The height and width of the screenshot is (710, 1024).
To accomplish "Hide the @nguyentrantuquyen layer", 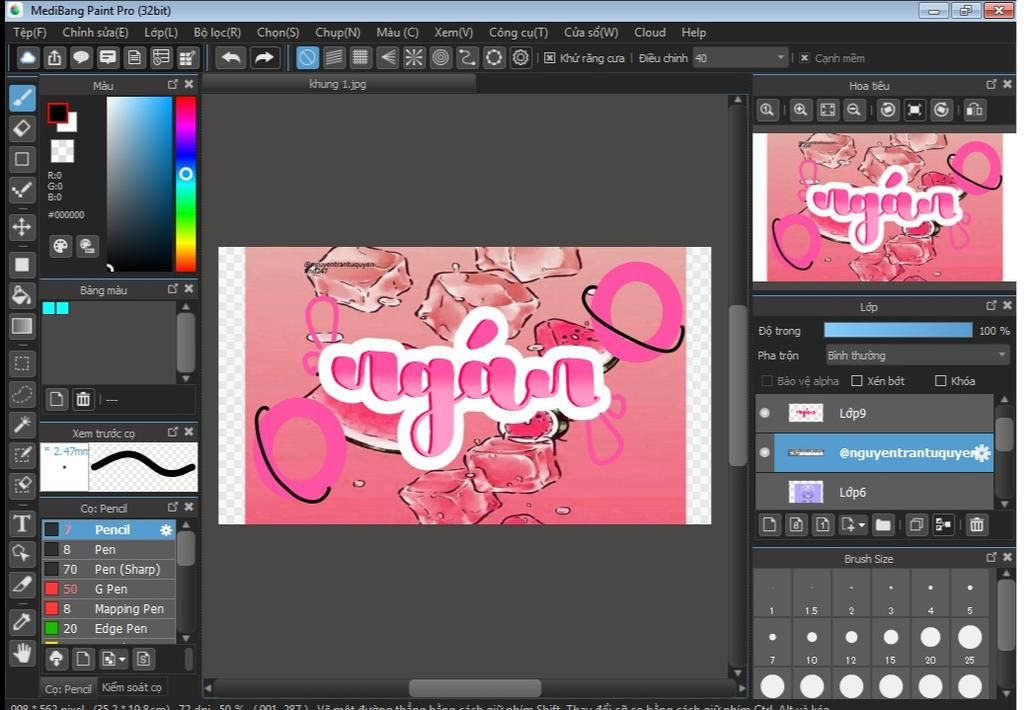I will click(765, 452).
